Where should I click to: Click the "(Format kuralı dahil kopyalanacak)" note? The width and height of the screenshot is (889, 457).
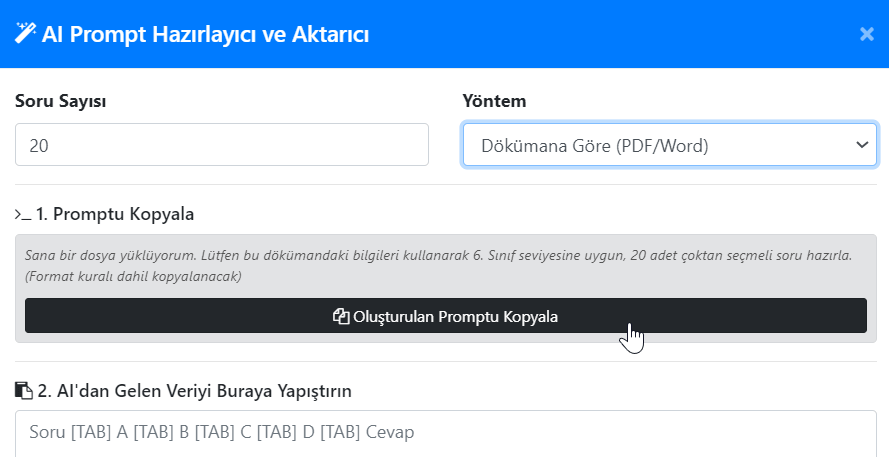tap(134, 276)
